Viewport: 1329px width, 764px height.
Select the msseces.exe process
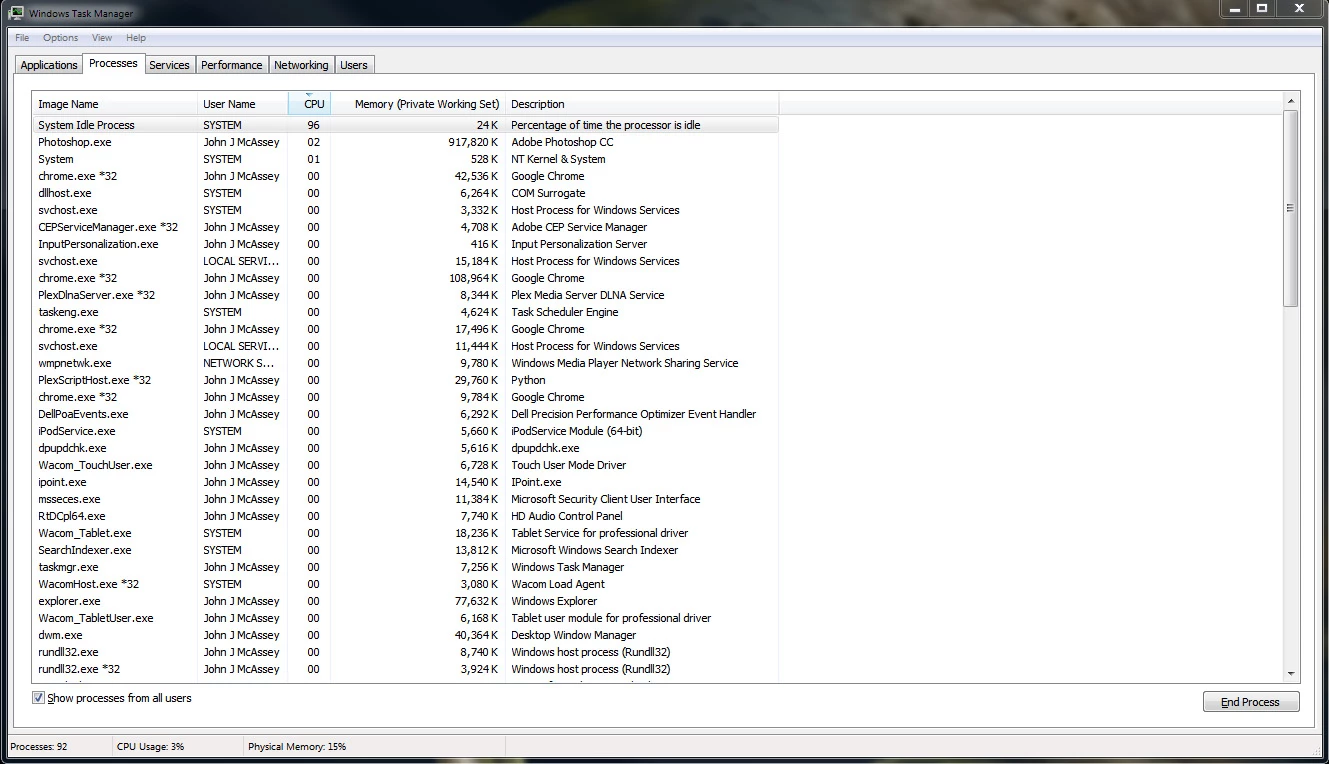coord(405,499)
